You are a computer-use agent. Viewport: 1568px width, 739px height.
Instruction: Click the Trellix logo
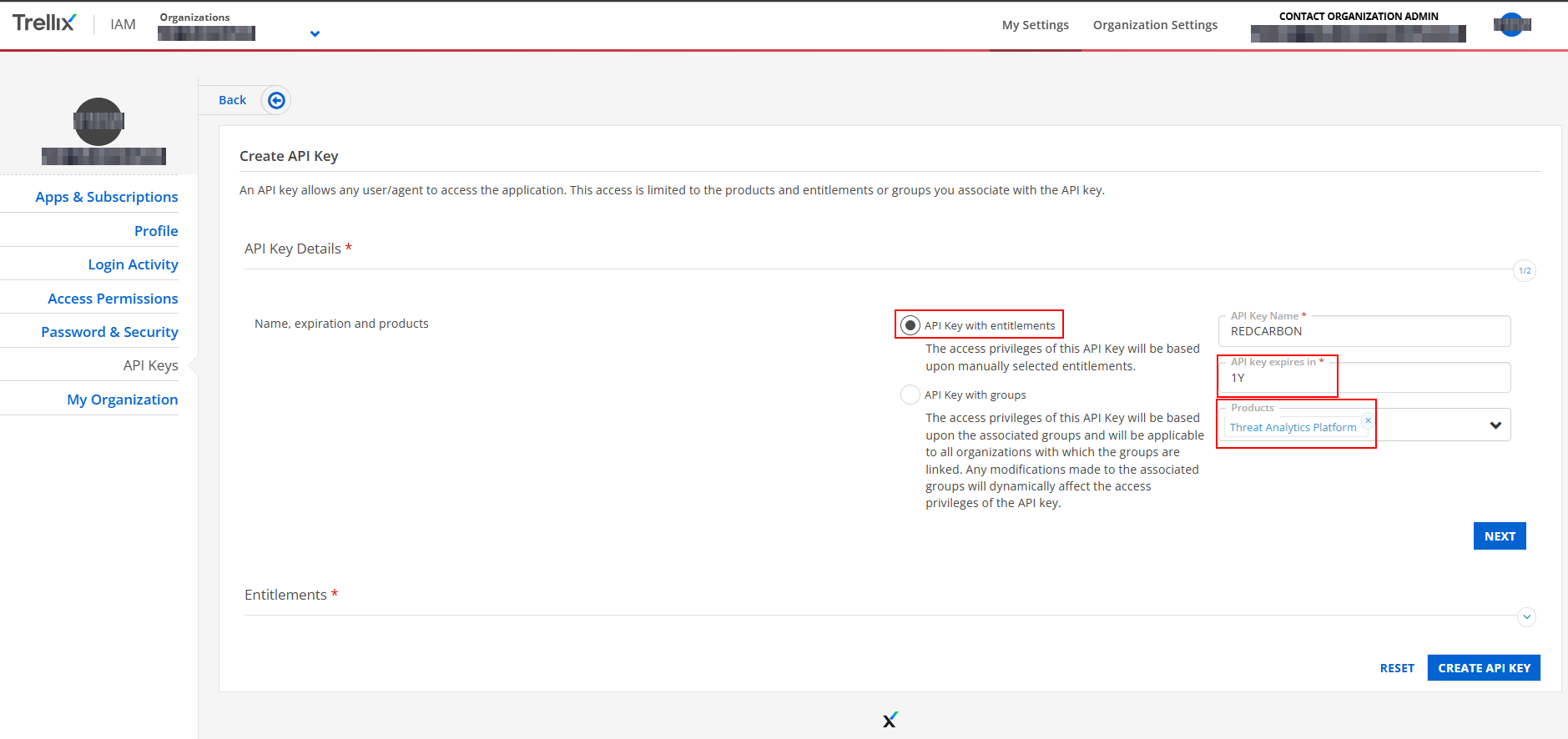(44, 23)
